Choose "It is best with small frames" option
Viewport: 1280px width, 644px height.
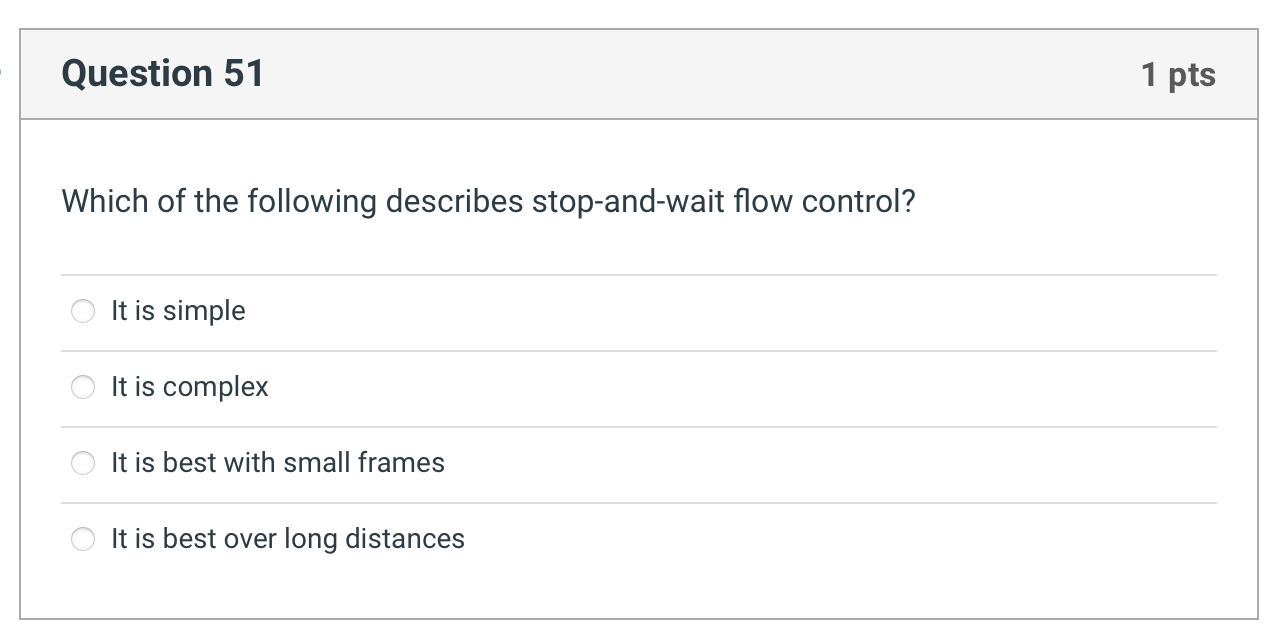(x=83, y=463)
